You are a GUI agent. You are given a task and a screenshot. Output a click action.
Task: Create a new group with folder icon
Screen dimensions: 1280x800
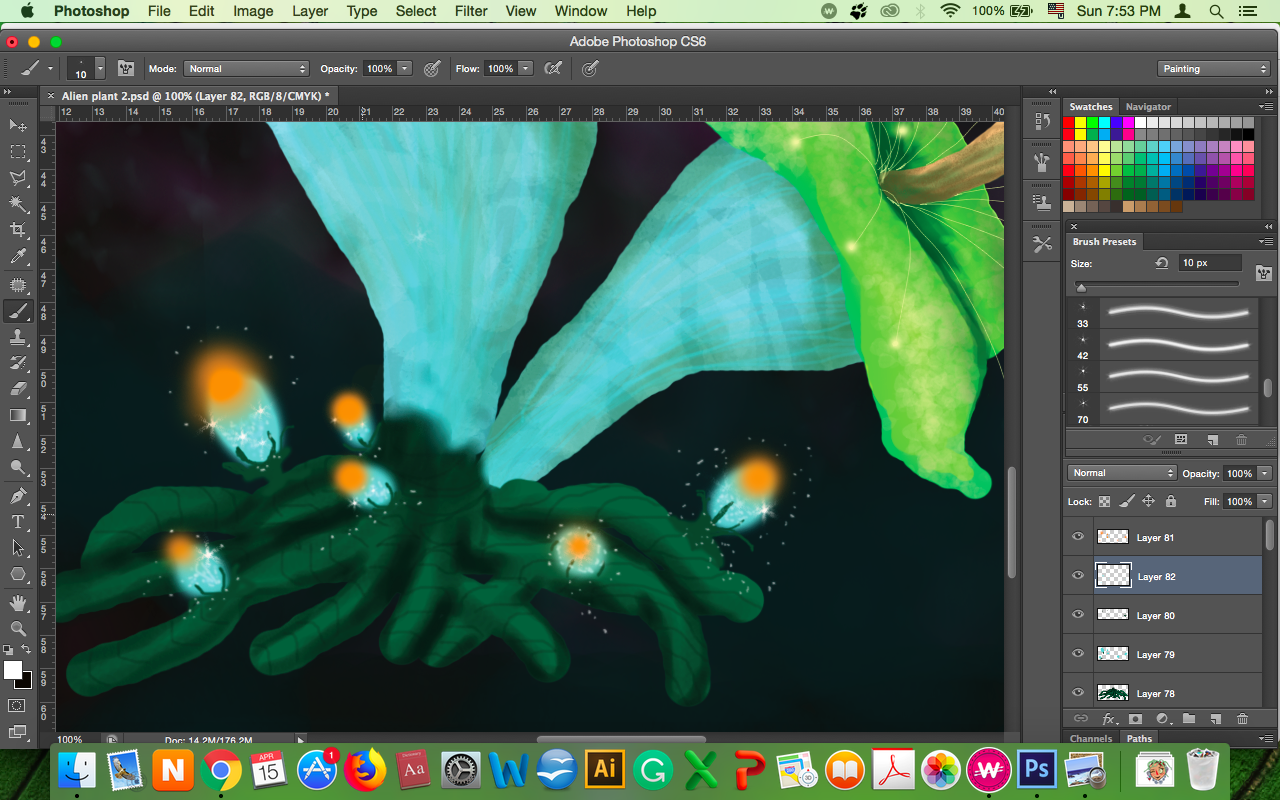click(x=1189, y=718)
